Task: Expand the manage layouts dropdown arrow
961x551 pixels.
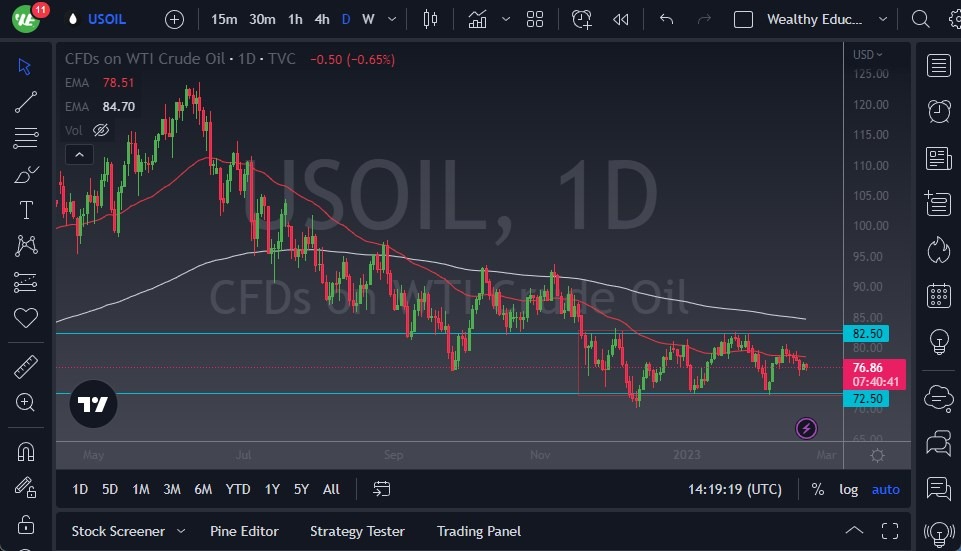Action: tap(883, 19)
